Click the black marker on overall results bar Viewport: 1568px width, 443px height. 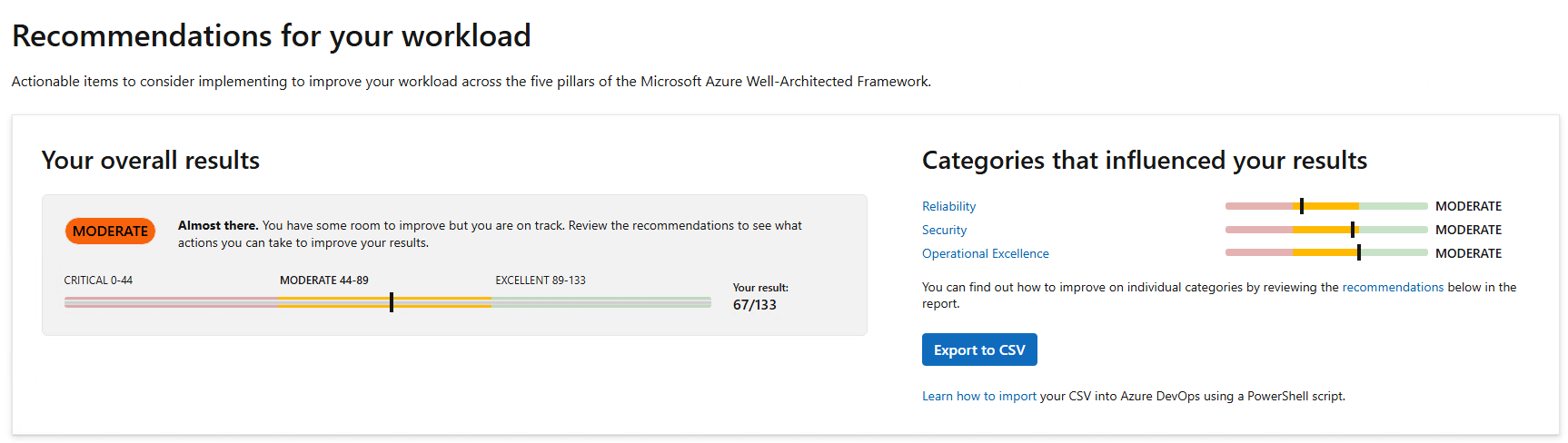click(392, 301)
